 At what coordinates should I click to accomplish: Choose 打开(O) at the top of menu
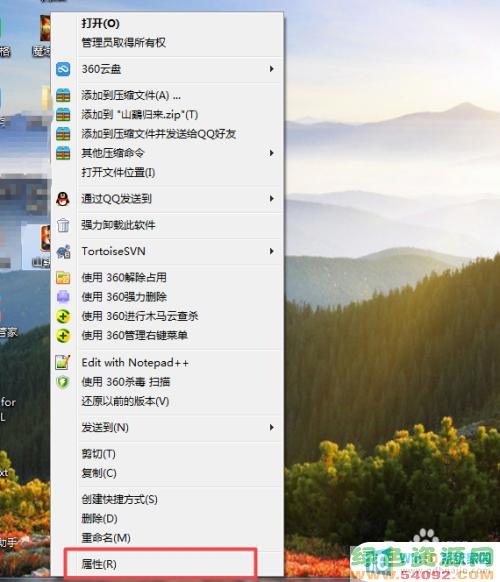[101, 23]
